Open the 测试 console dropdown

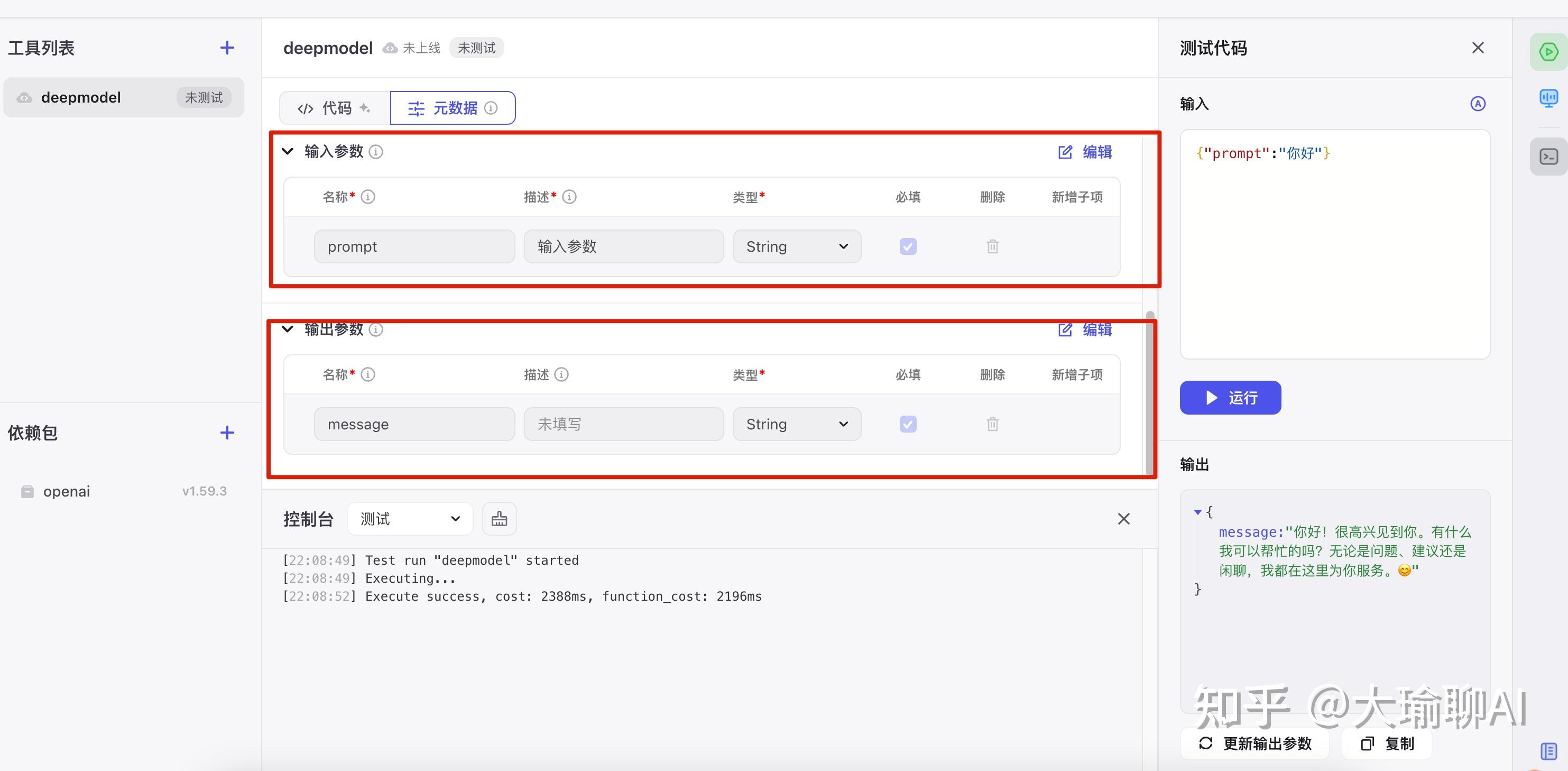click(x=410, y=519)
